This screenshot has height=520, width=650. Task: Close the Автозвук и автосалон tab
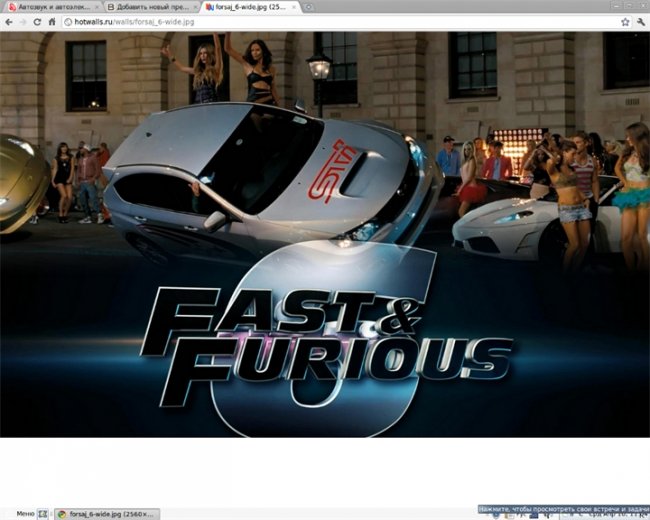click(95, 7)
